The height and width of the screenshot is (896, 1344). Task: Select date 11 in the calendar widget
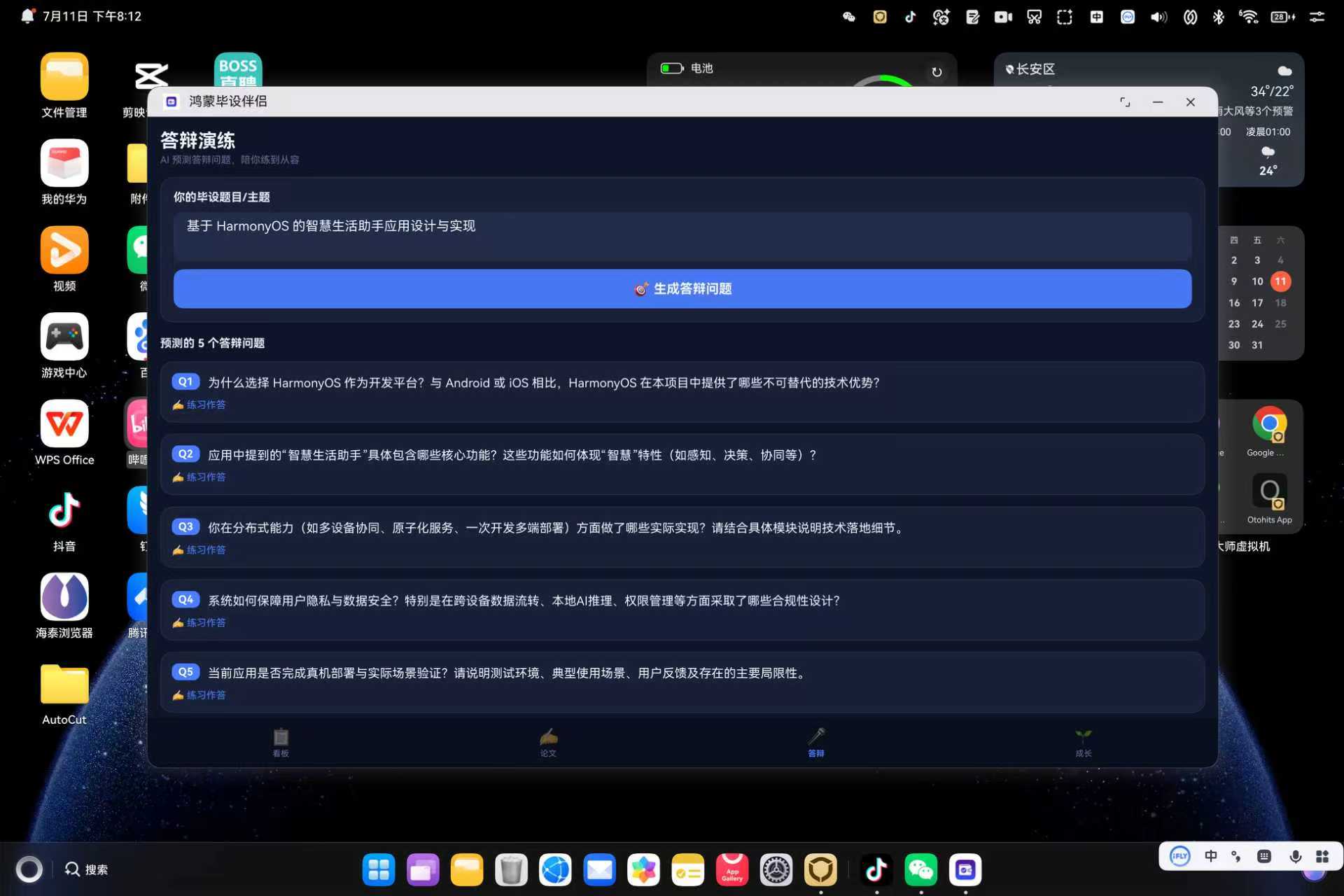tap(1280, 281)
